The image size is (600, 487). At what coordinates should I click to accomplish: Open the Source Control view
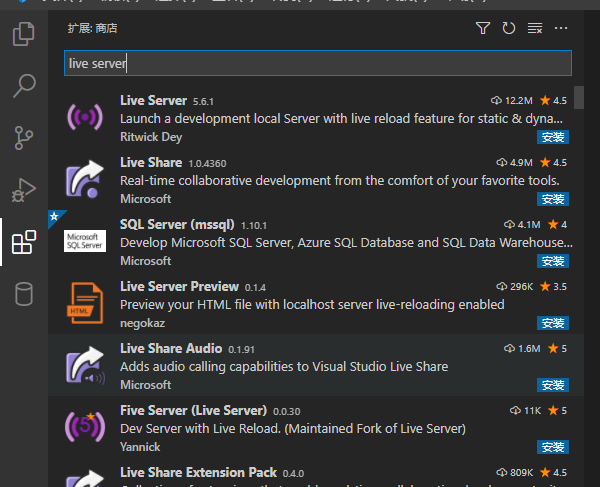coord(23,138)
